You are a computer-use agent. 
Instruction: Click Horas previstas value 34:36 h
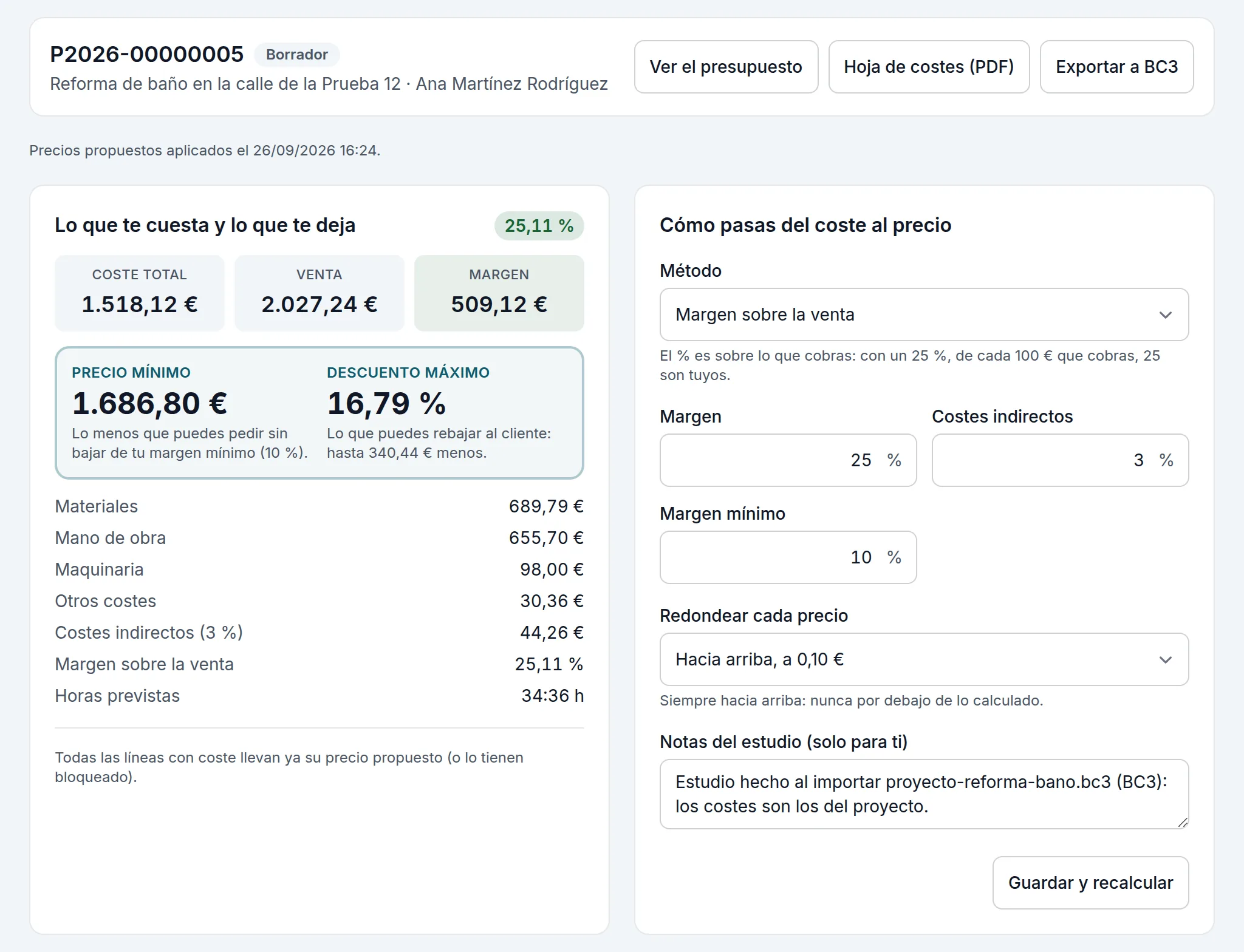point(552,696)
